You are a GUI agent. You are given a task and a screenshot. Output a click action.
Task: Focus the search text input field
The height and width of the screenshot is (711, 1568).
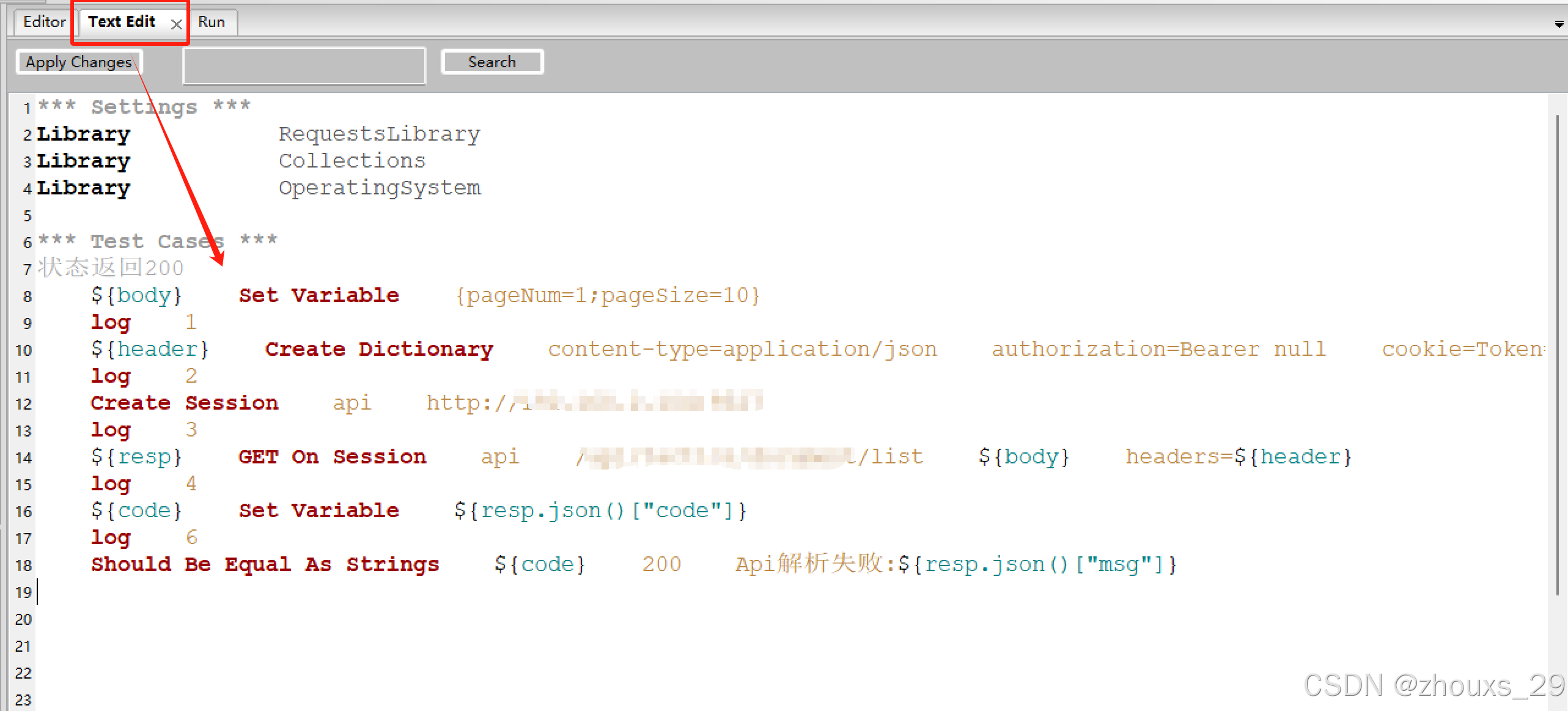[304, 65]
